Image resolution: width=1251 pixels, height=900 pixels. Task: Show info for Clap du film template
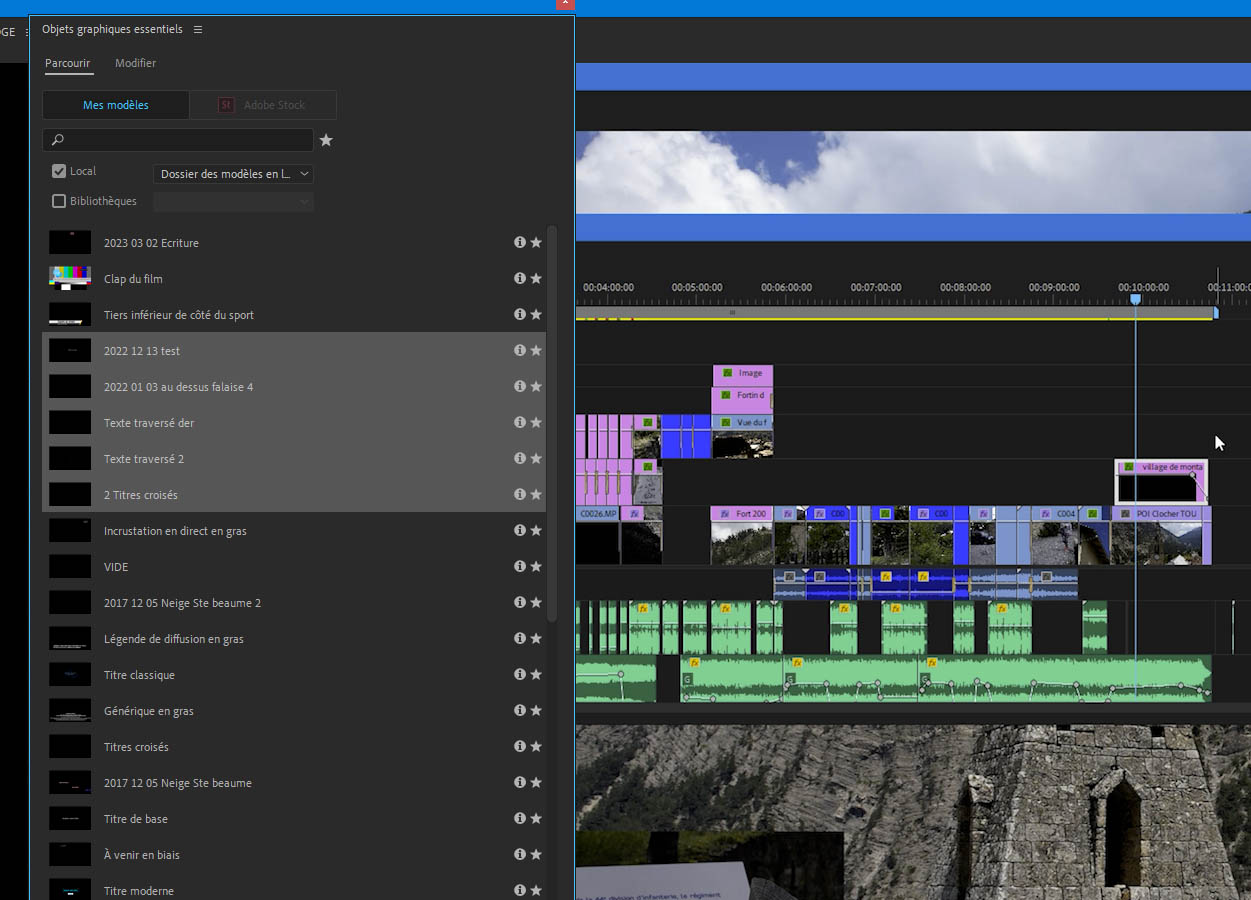pos(519,278)
